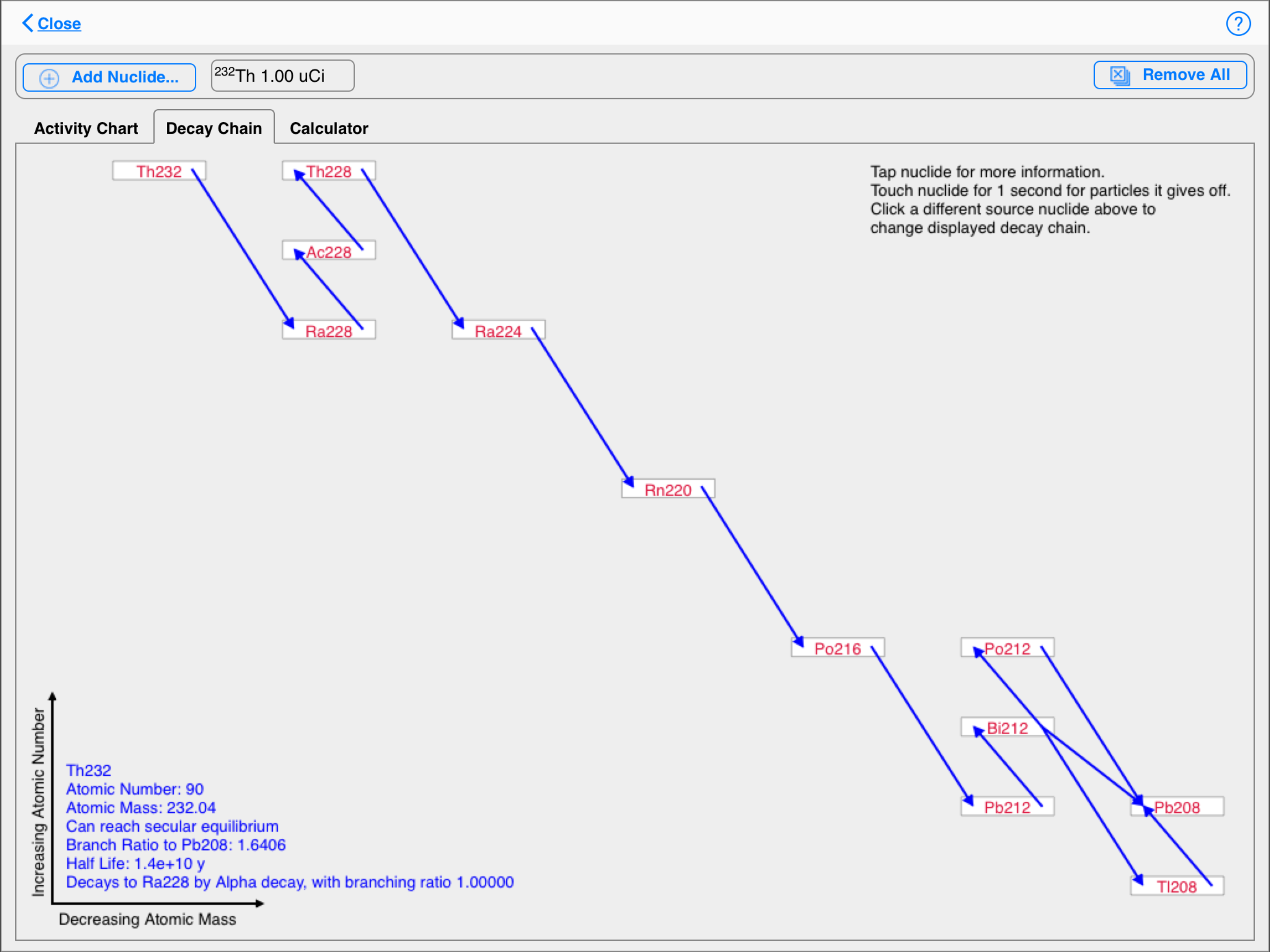Open the Close link
Screen dimensions: 1270x952
click(x=59, y=24)
